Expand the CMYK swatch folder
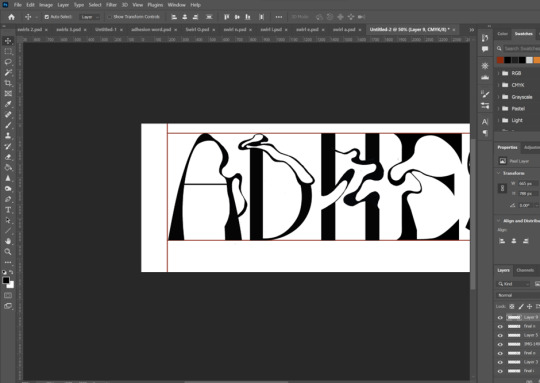 [499, 85]
